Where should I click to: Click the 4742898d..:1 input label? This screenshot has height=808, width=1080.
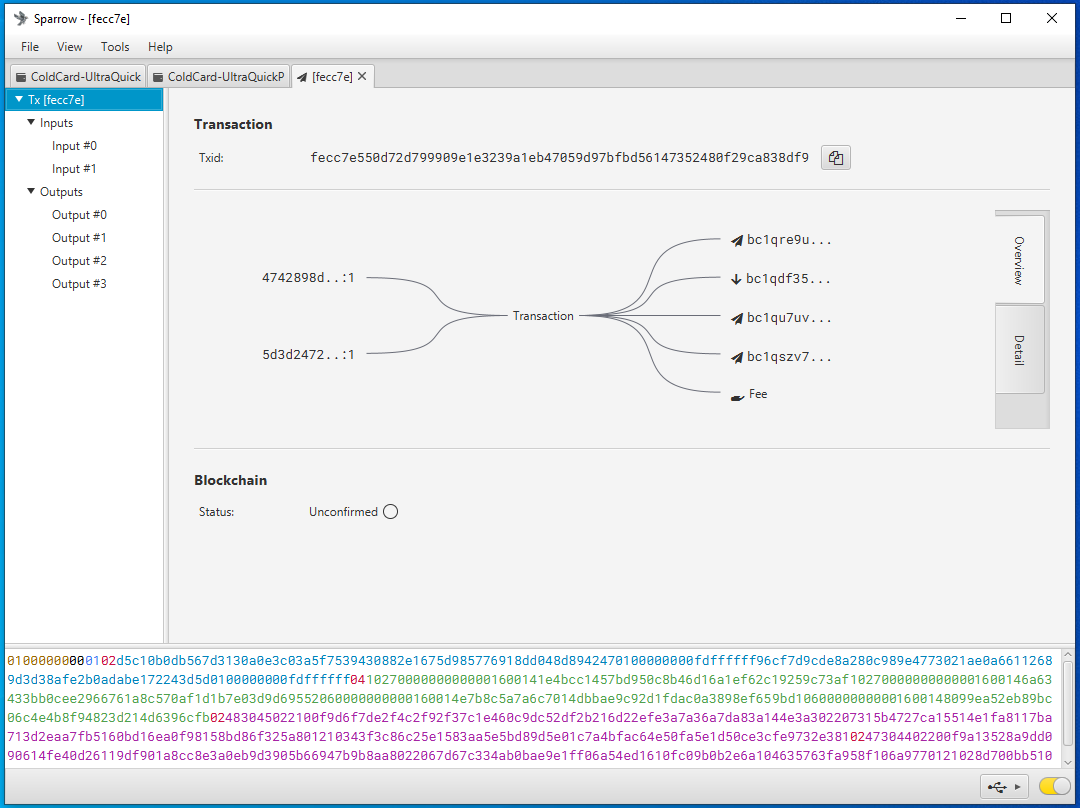[x=308, y=278]
